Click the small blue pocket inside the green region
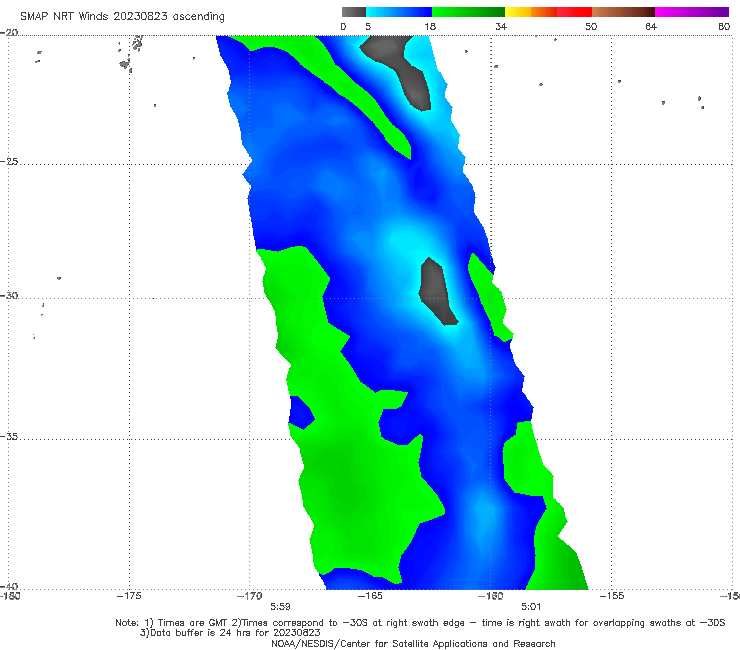The image size is (740, 650). pos(301,412)
